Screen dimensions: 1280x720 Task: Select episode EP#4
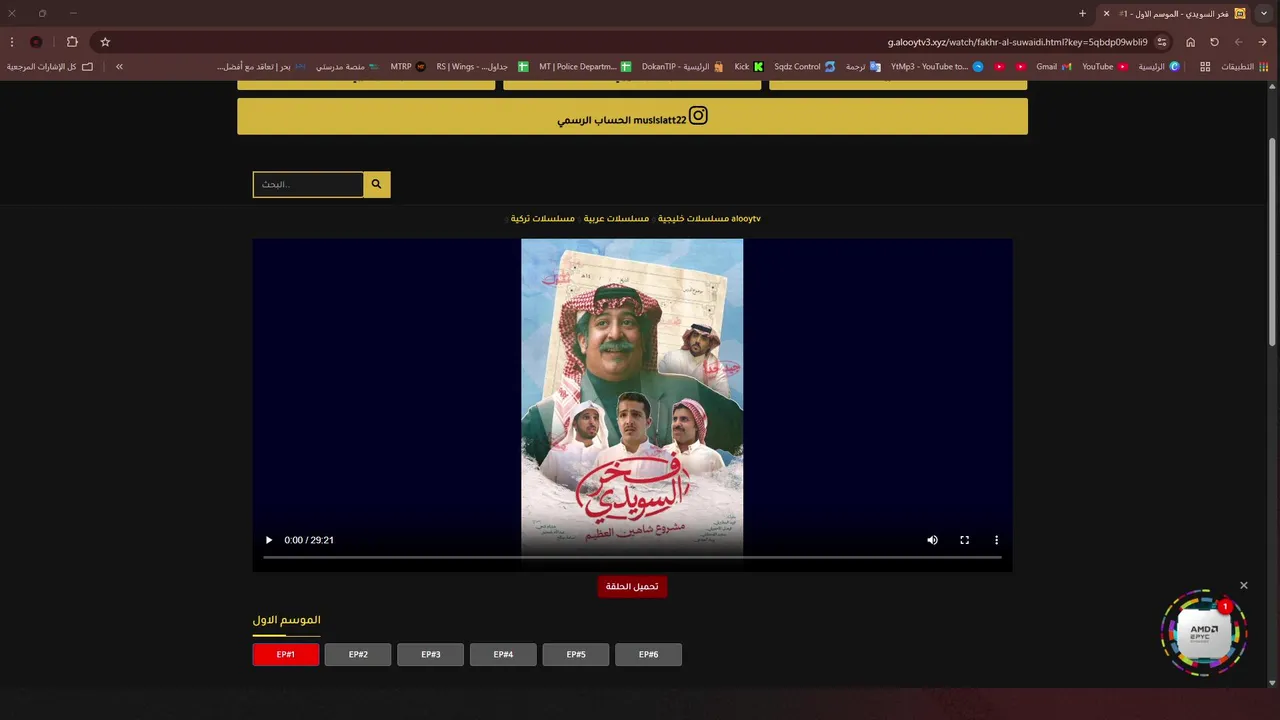503,655
